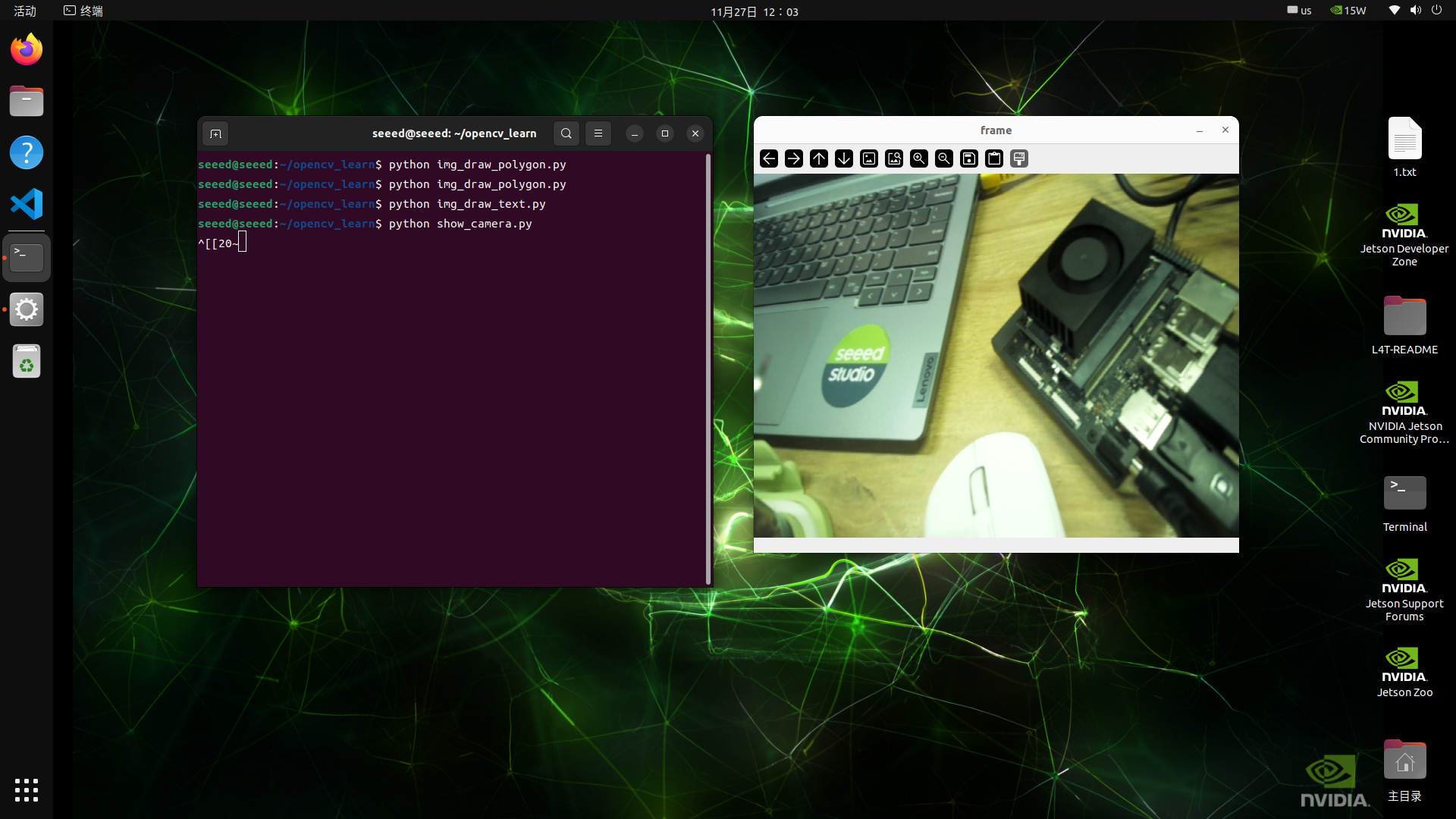Open a new tab in the terminal
The width and height of the screenshot is (1456, 819).
click(x=216, y=133)
